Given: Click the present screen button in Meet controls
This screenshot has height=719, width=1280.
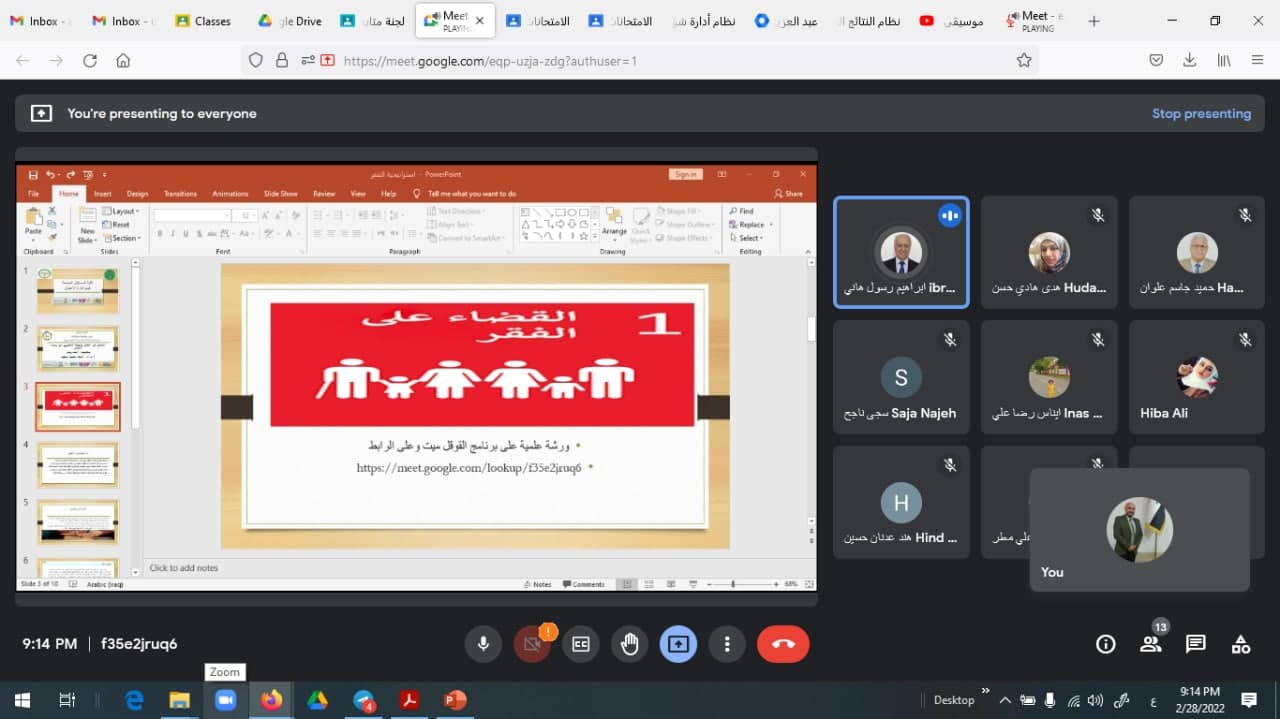Looking at the screenshot, I should [x=678, y=645].
